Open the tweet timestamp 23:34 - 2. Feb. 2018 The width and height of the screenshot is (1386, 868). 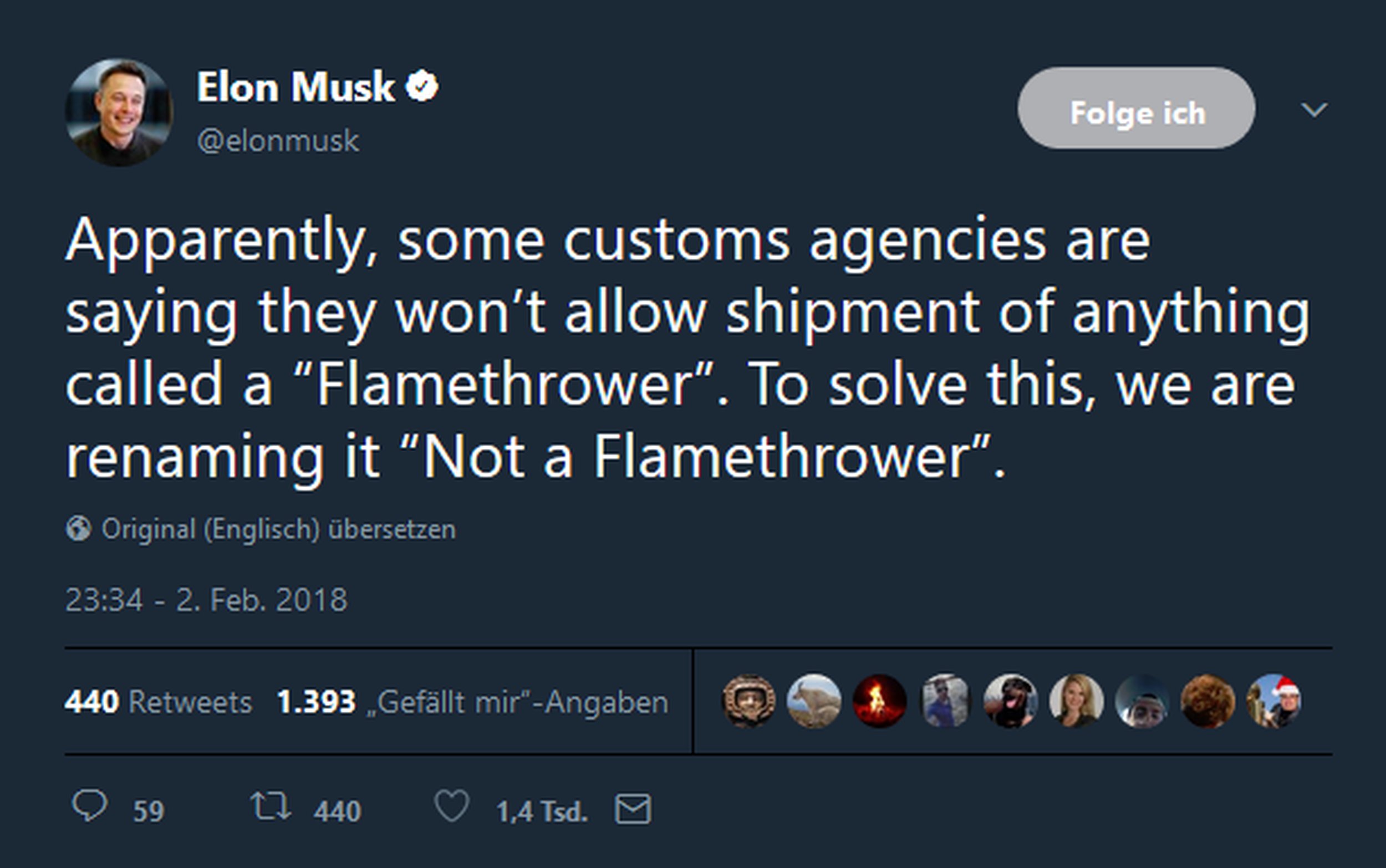coord(206,600)
